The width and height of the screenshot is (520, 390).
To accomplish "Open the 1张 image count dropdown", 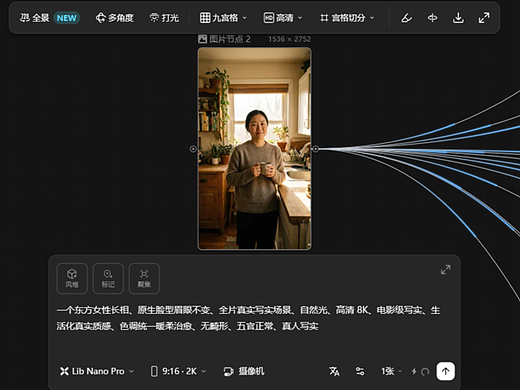I will click(391, 371).
